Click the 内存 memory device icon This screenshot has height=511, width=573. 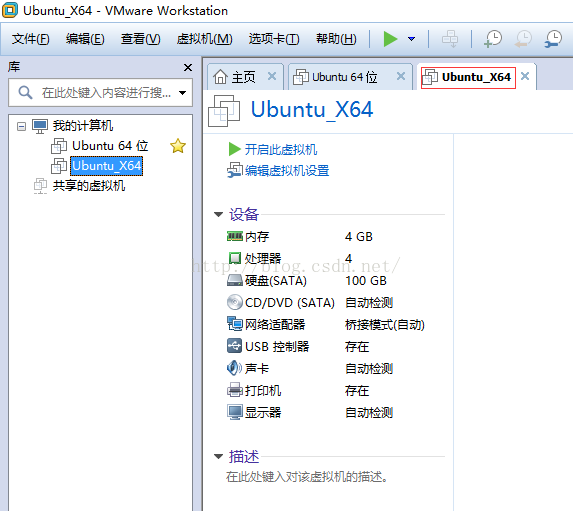[x=234, y=236]
